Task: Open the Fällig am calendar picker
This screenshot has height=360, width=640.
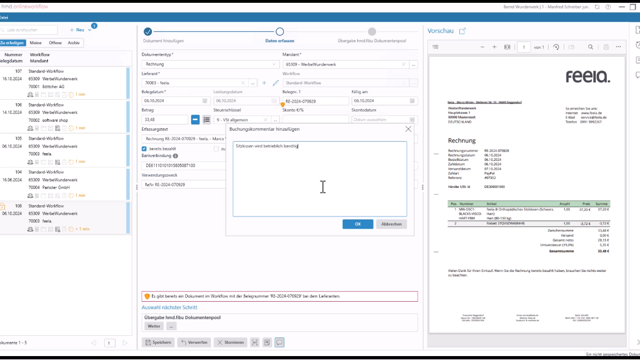Action: [412, 101]
